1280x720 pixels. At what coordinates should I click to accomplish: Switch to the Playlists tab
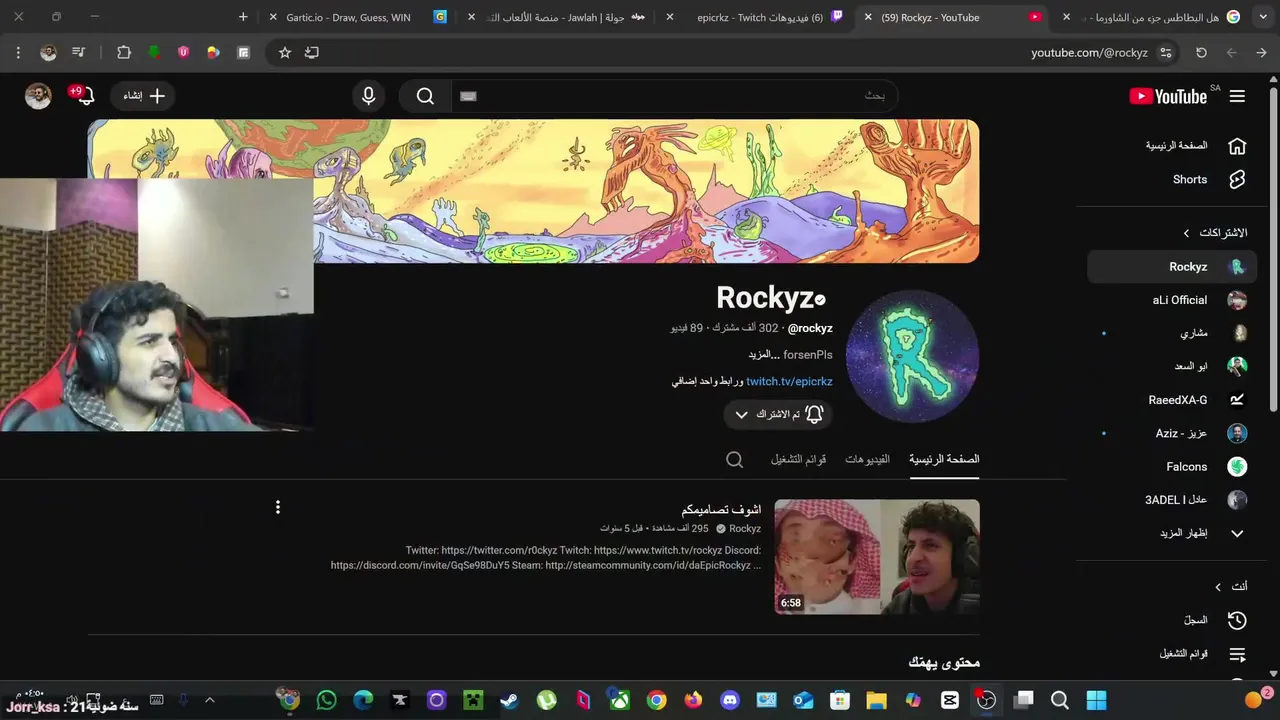point(798,460)
